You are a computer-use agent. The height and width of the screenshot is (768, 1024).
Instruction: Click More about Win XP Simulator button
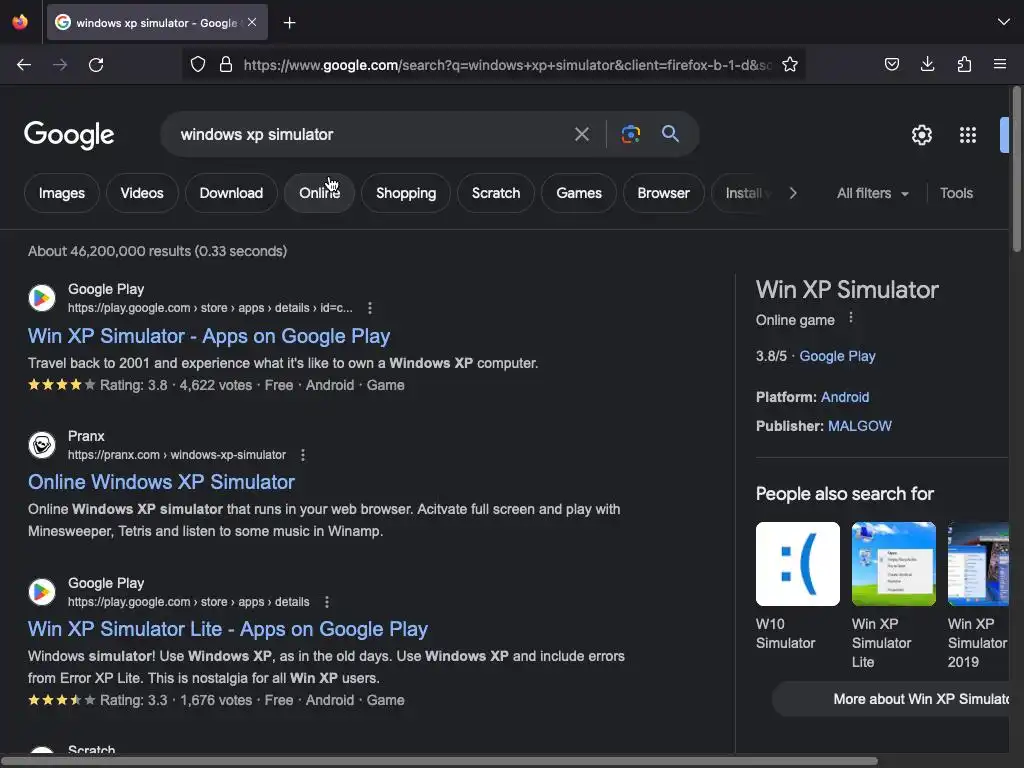891,699
